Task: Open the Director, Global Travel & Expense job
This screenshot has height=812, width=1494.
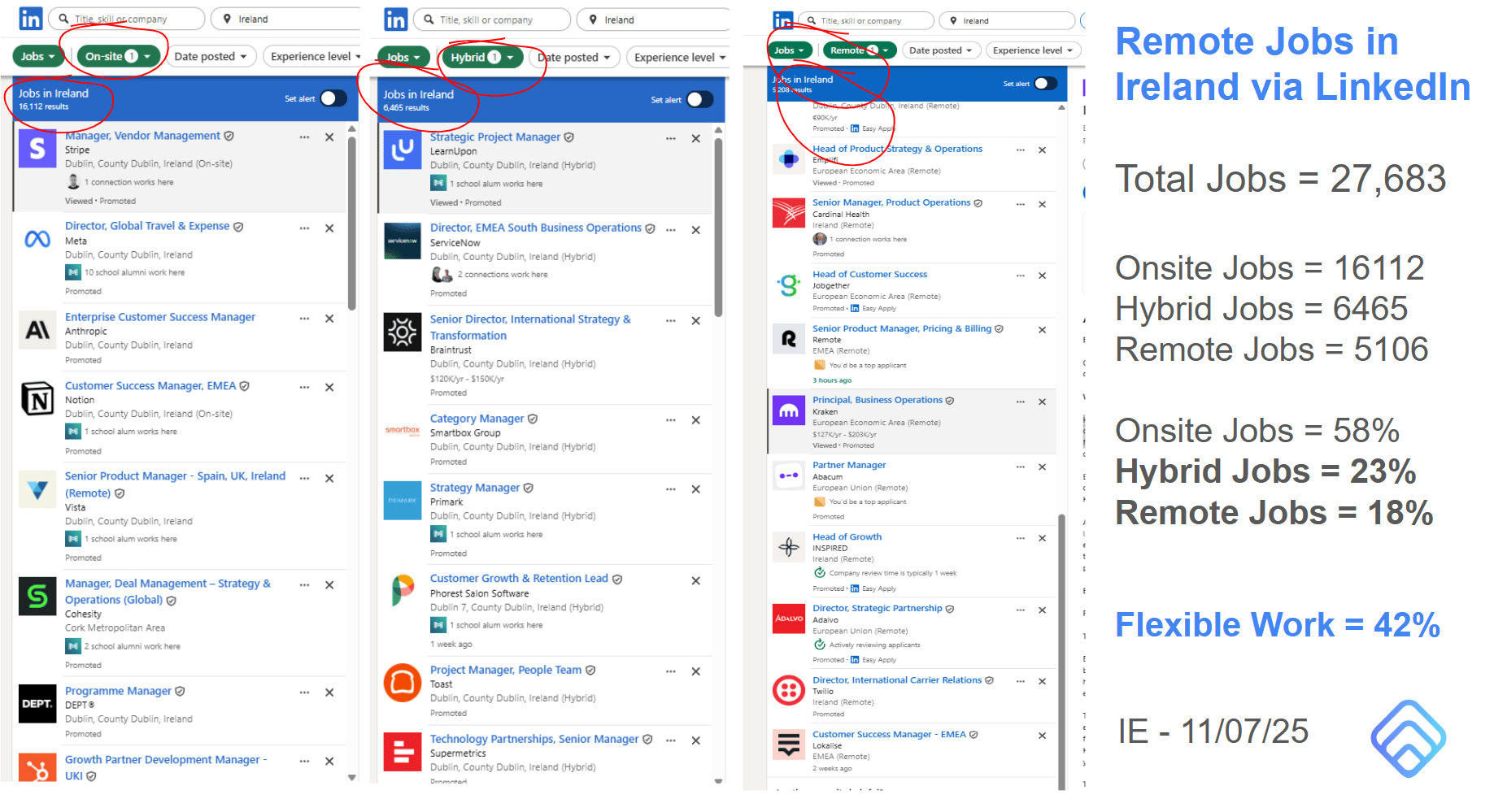Action: point(147,226)
